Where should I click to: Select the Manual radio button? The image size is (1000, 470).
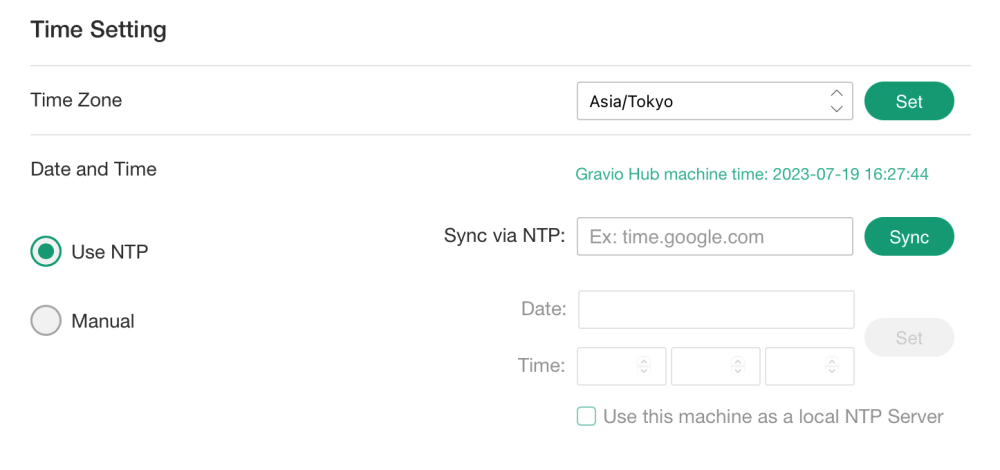pyautogui.click(x=46, y=321)
